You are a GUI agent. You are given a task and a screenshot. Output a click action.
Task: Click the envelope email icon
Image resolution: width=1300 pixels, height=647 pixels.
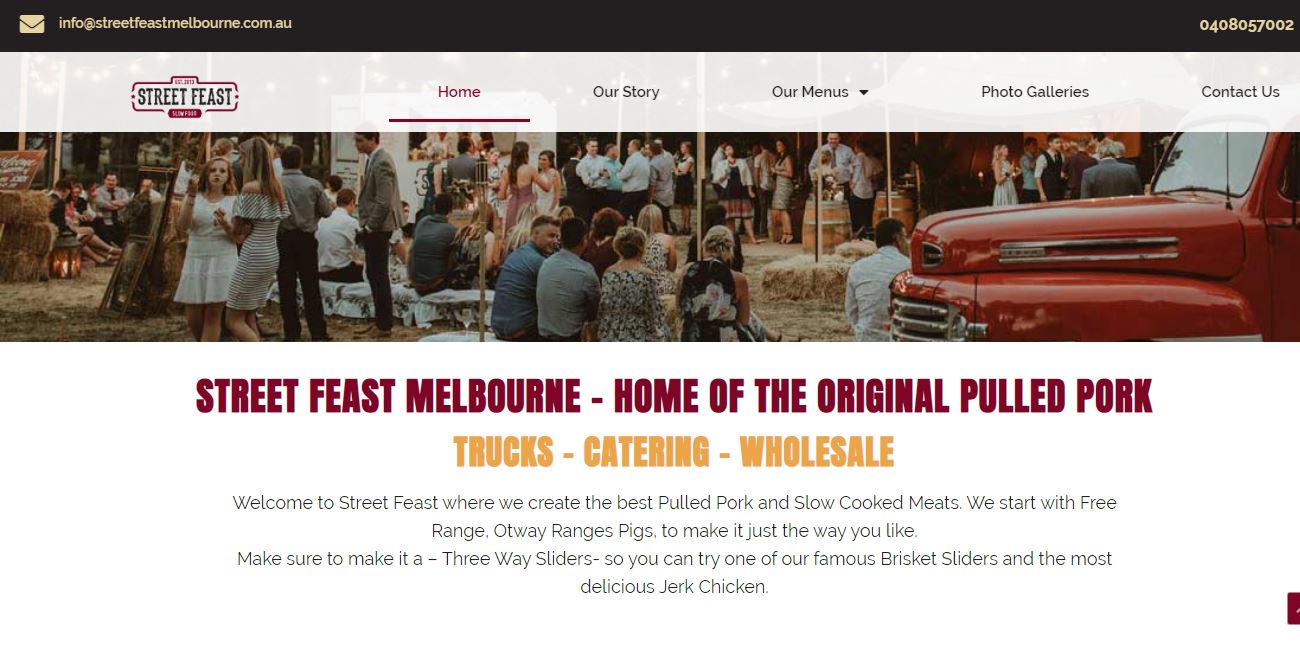32,24
